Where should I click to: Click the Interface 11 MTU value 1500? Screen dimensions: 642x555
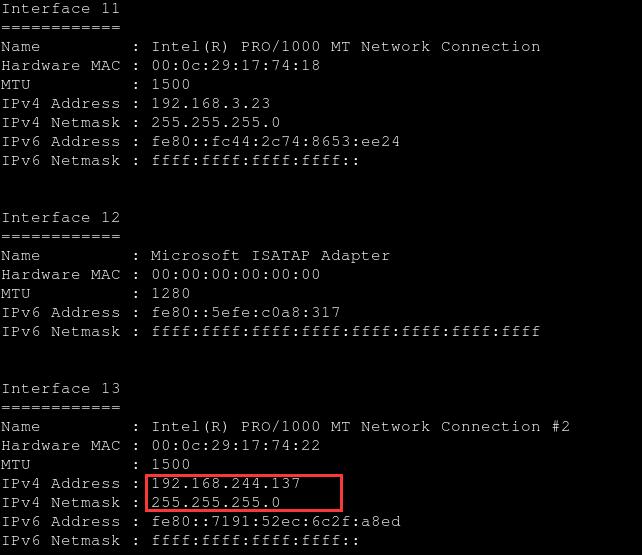(x=171, y=84)
